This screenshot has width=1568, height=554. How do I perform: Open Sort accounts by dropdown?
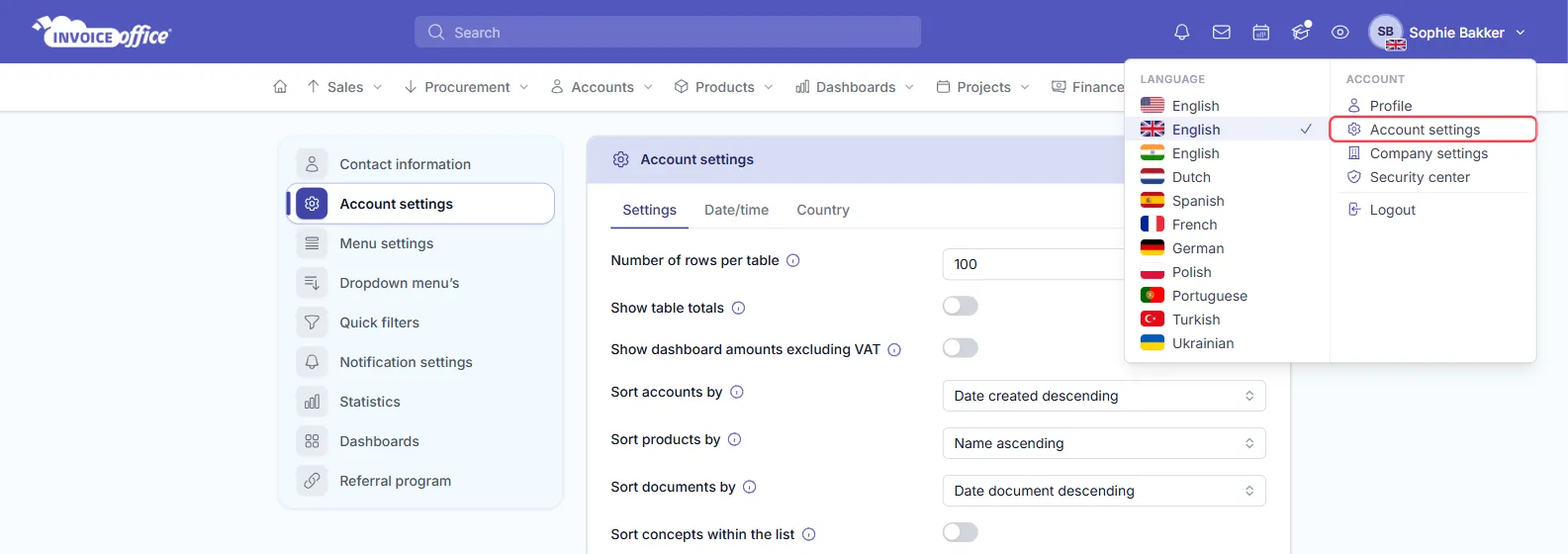[x=1104, y=396]
